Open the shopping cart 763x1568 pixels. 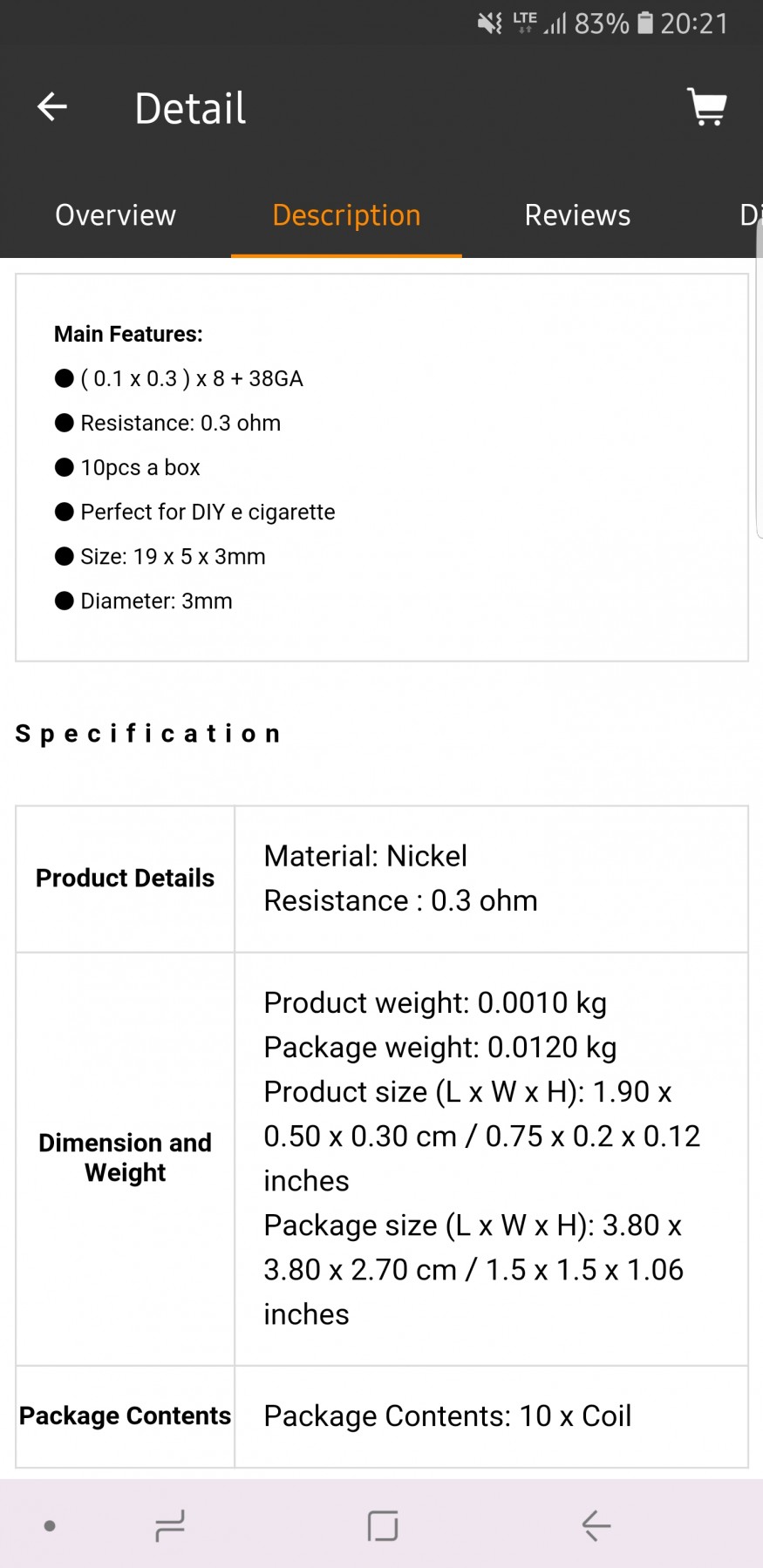click(x=706, y=107)
